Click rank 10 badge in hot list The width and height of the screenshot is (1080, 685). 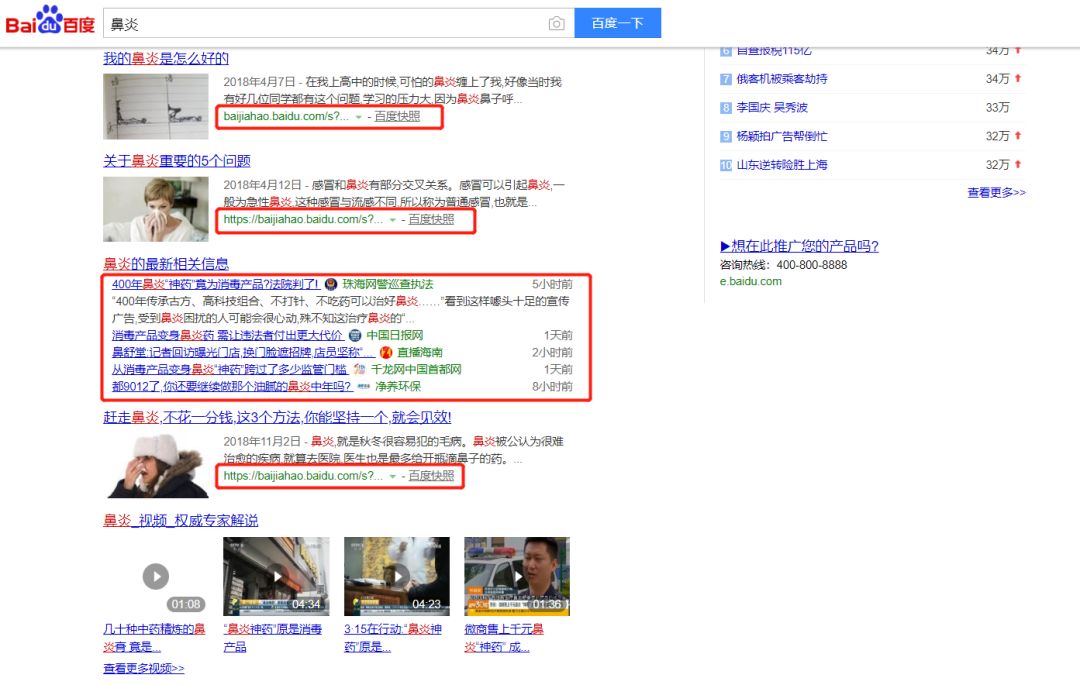tap(725, 165)
